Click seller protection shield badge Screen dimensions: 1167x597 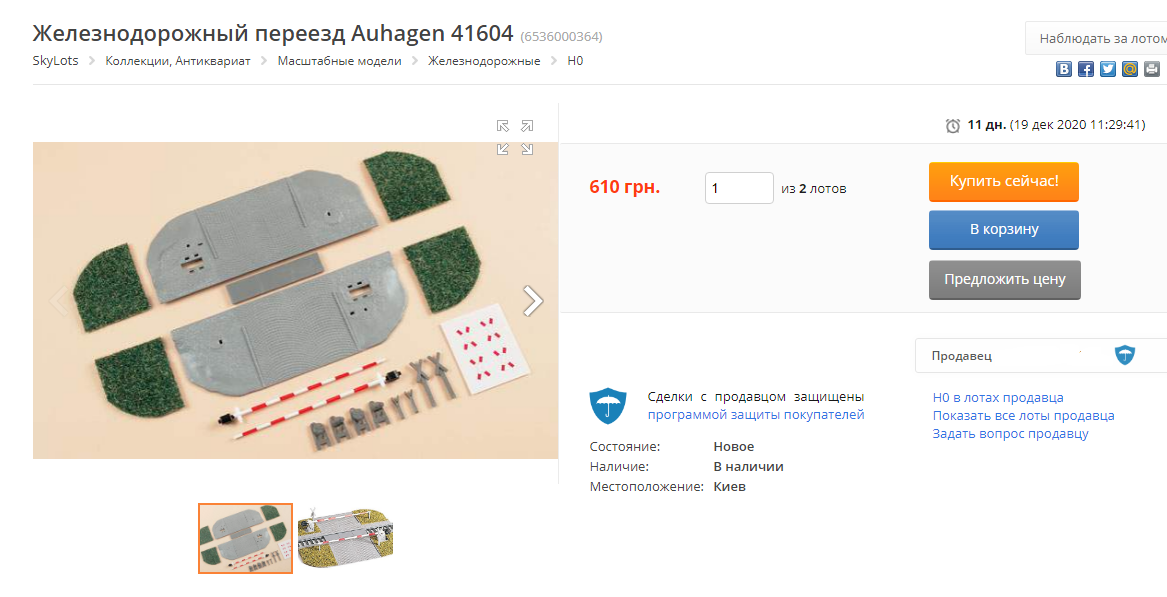(x=1125, y=355)
